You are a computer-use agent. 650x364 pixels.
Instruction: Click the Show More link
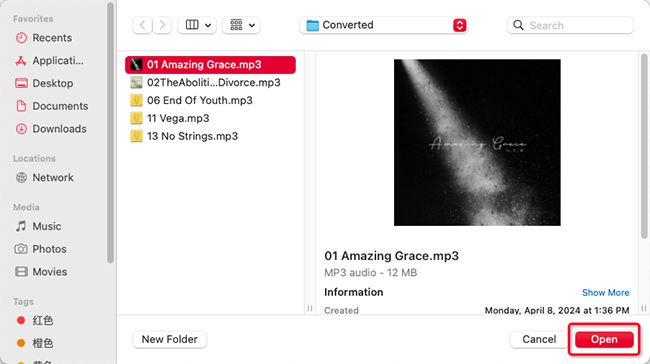tap(605, 293)
